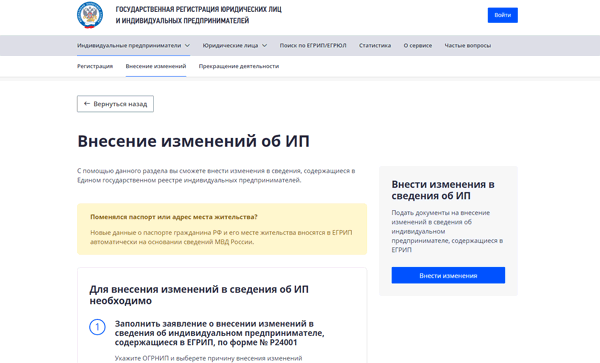
Task: Expand chevron next to Юридические лица
Action: click(x=264, y=46)
